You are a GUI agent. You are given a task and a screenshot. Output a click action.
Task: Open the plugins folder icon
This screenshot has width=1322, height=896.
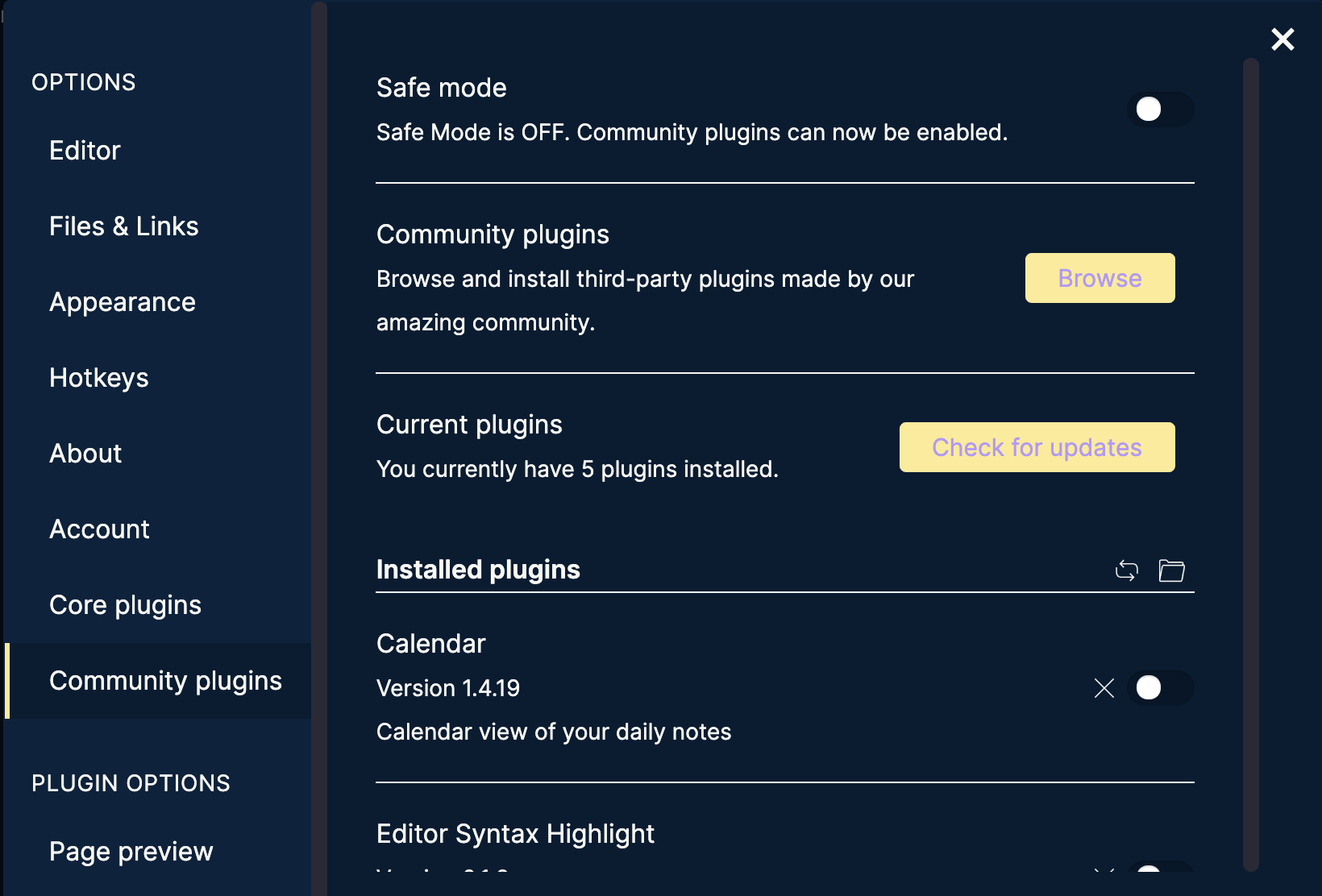(1171, 570)
